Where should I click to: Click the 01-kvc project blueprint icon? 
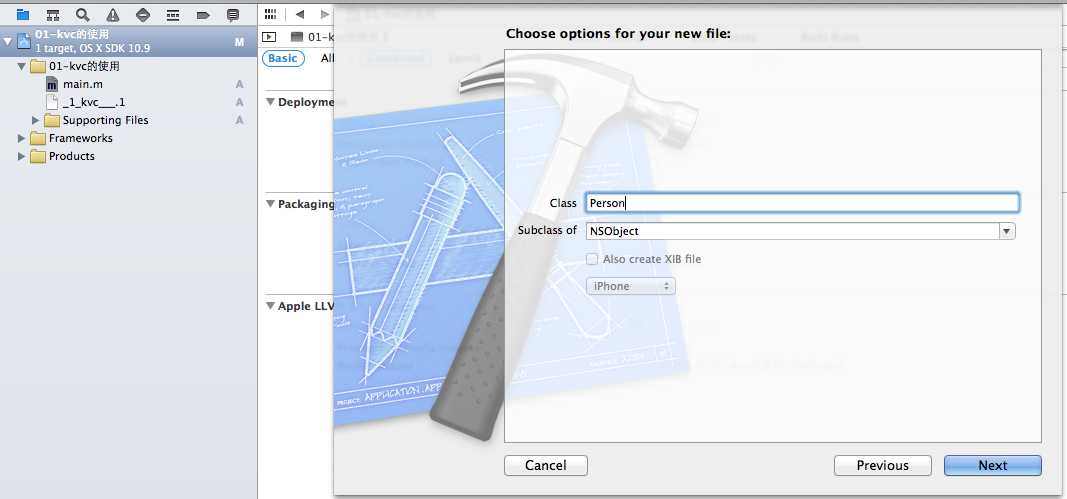[24, 41]
